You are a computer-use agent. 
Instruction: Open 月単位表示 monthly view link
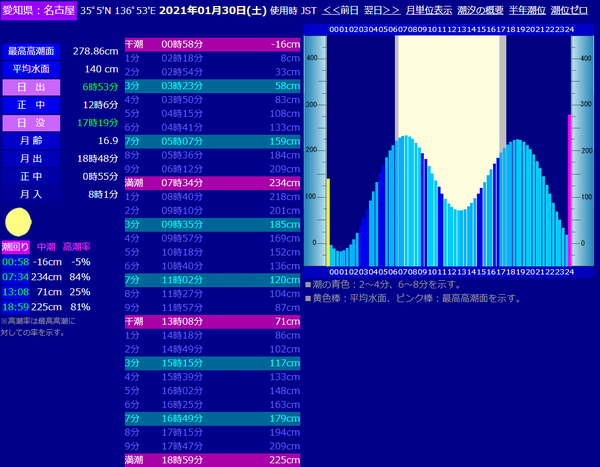pyautogui.click(x=429, y=10)
